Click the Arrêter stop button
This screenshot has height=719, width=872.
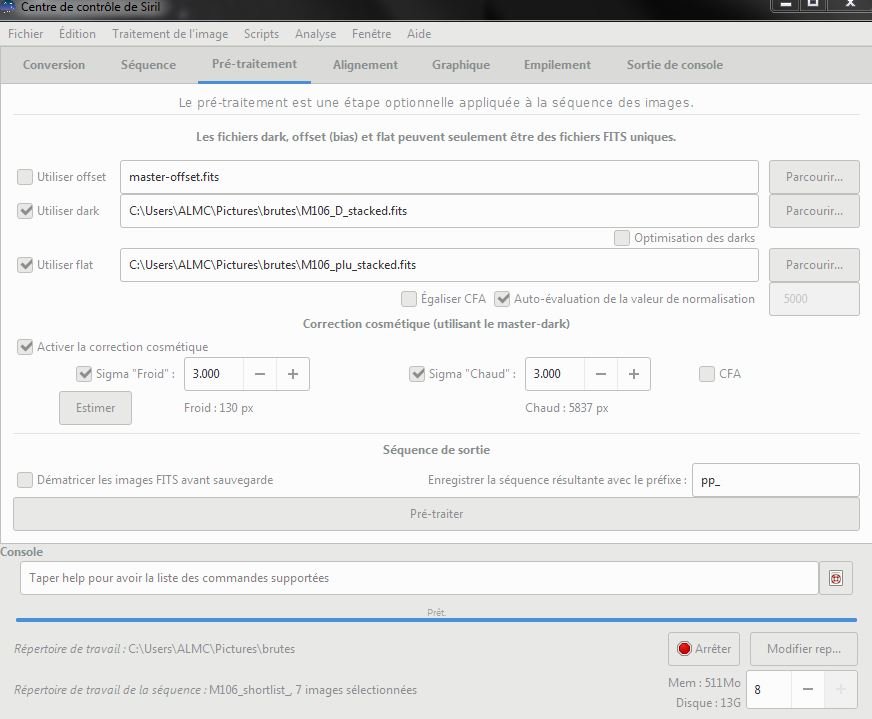coord(704,649)
